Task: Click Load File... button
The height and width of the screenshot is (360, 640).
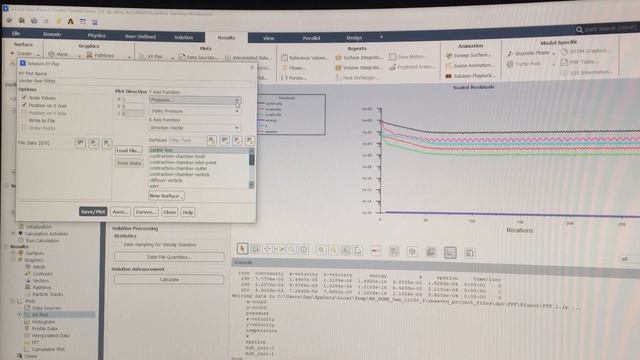Action: coord(129,150)
